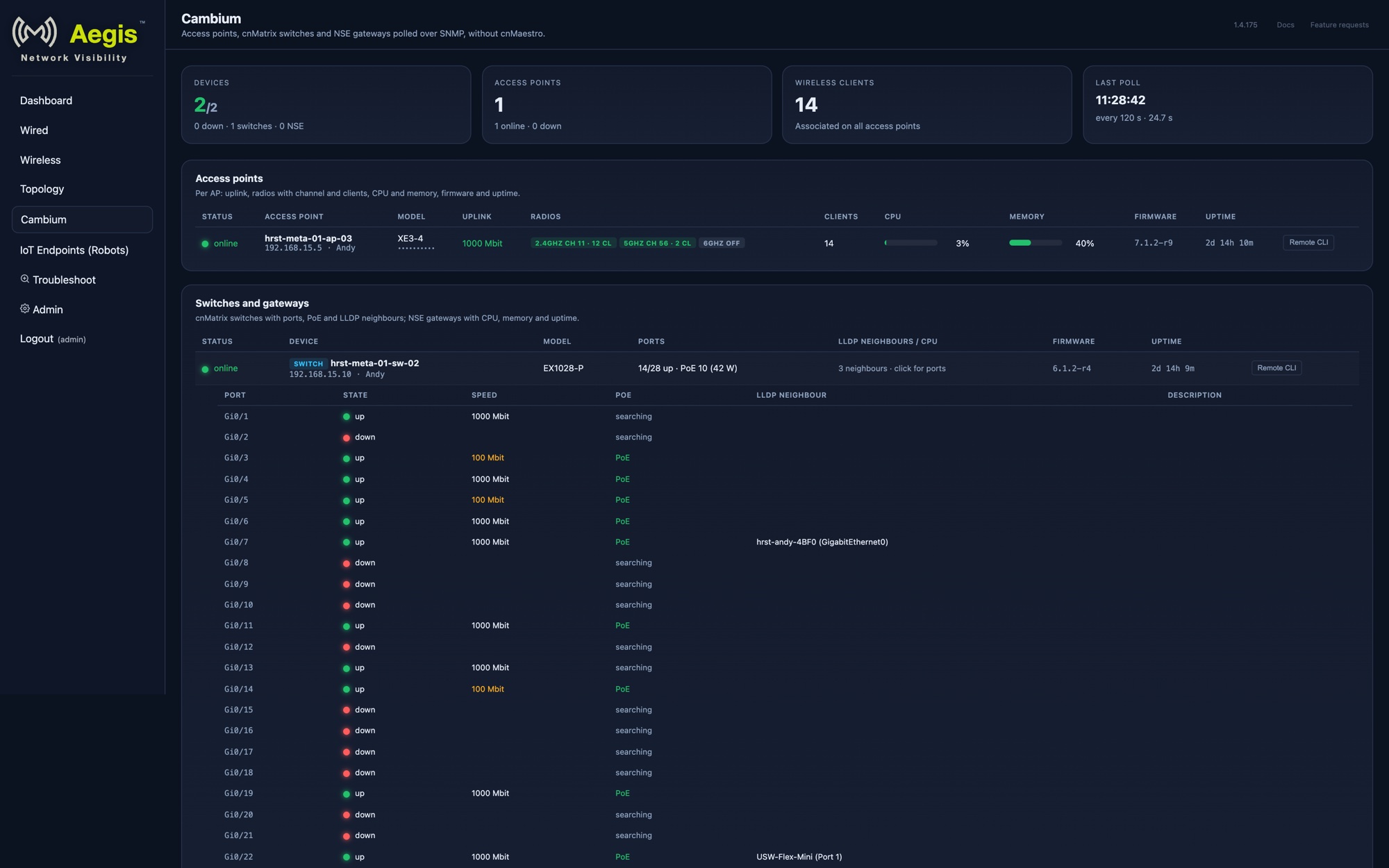
Task: Click hrst-meta-01-ap-03 access point name
Action: [x=308, y=238]
